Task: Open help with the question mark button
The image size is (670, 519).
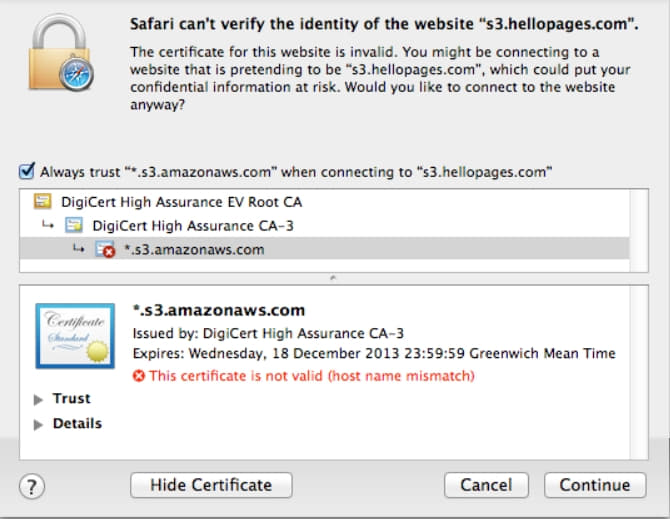Action: [x=32, y=486]
